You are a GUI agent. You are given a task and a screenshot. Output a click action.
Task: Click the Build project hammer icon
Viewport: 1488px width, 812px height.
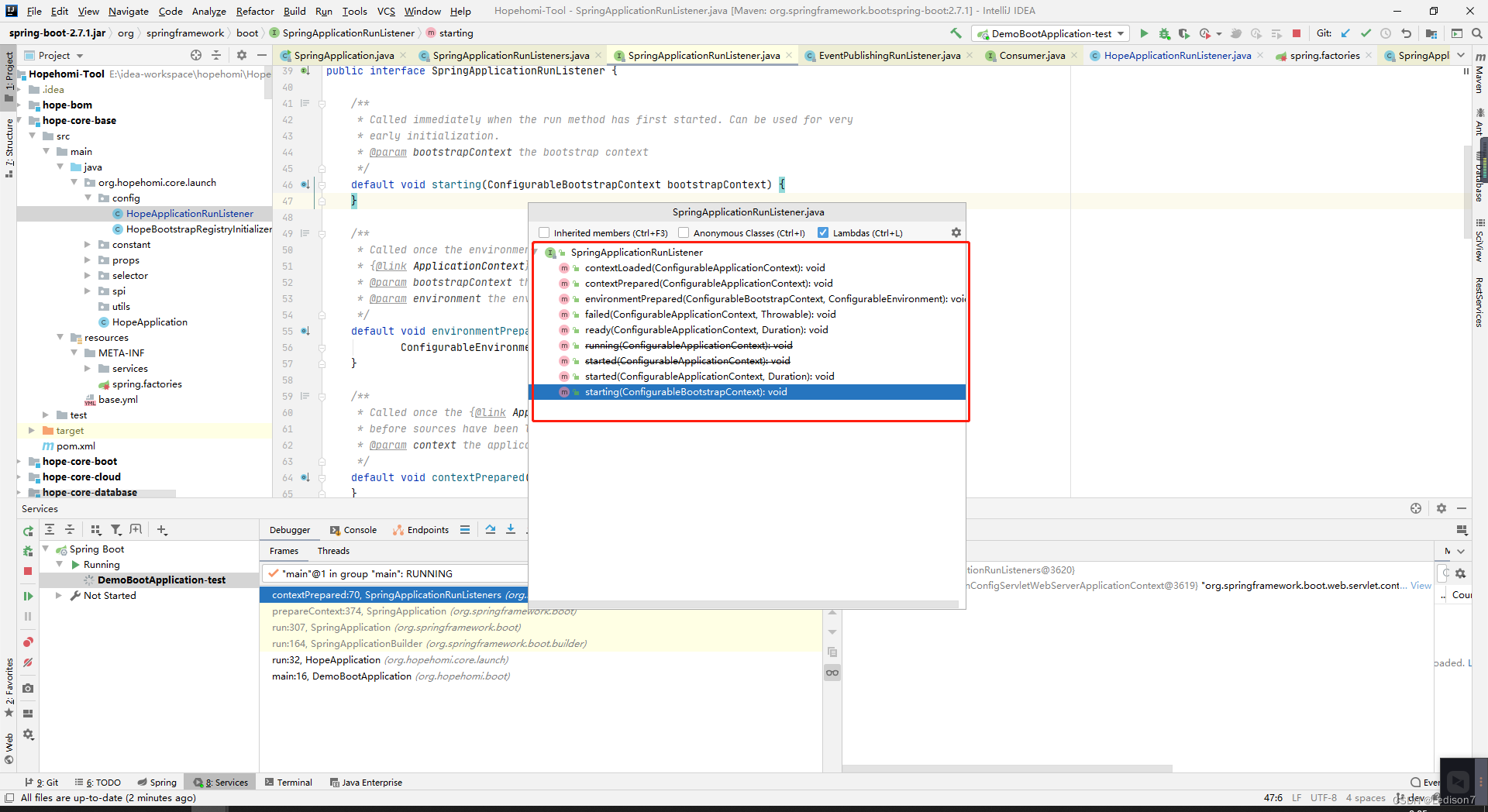[x=956, y=33]
